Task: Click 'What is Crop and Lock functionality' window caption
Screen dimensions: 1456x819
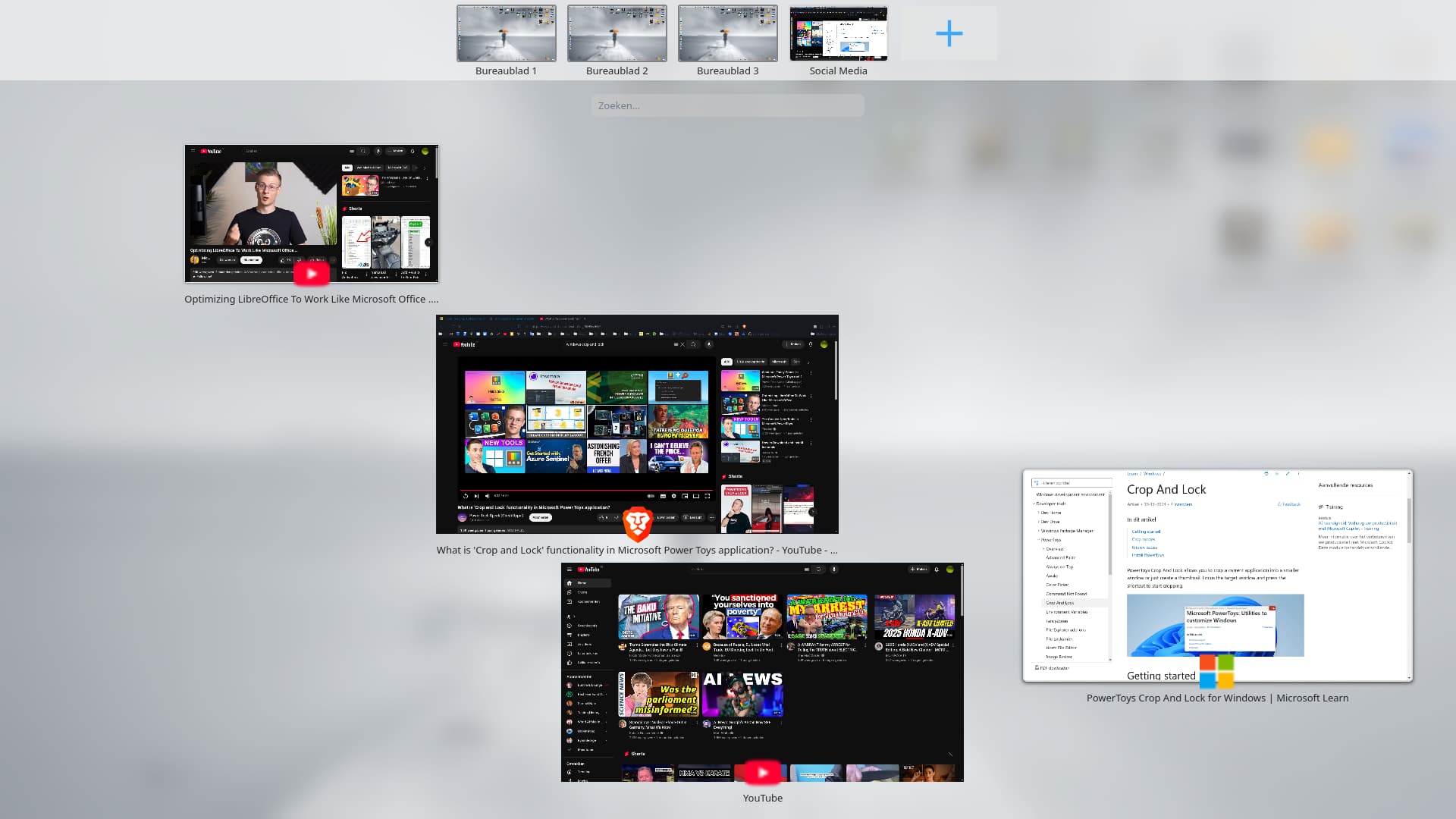Action: pyautogui.click(x=637, y=550)
